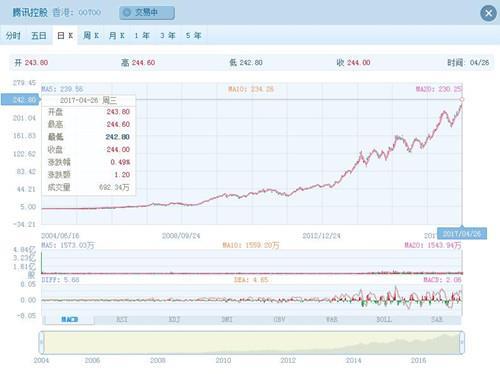The height and width of the screenshot is (374, 500).
Task: Click the 2008/09/24 date axis label
Action: click(x=181, y=236)
